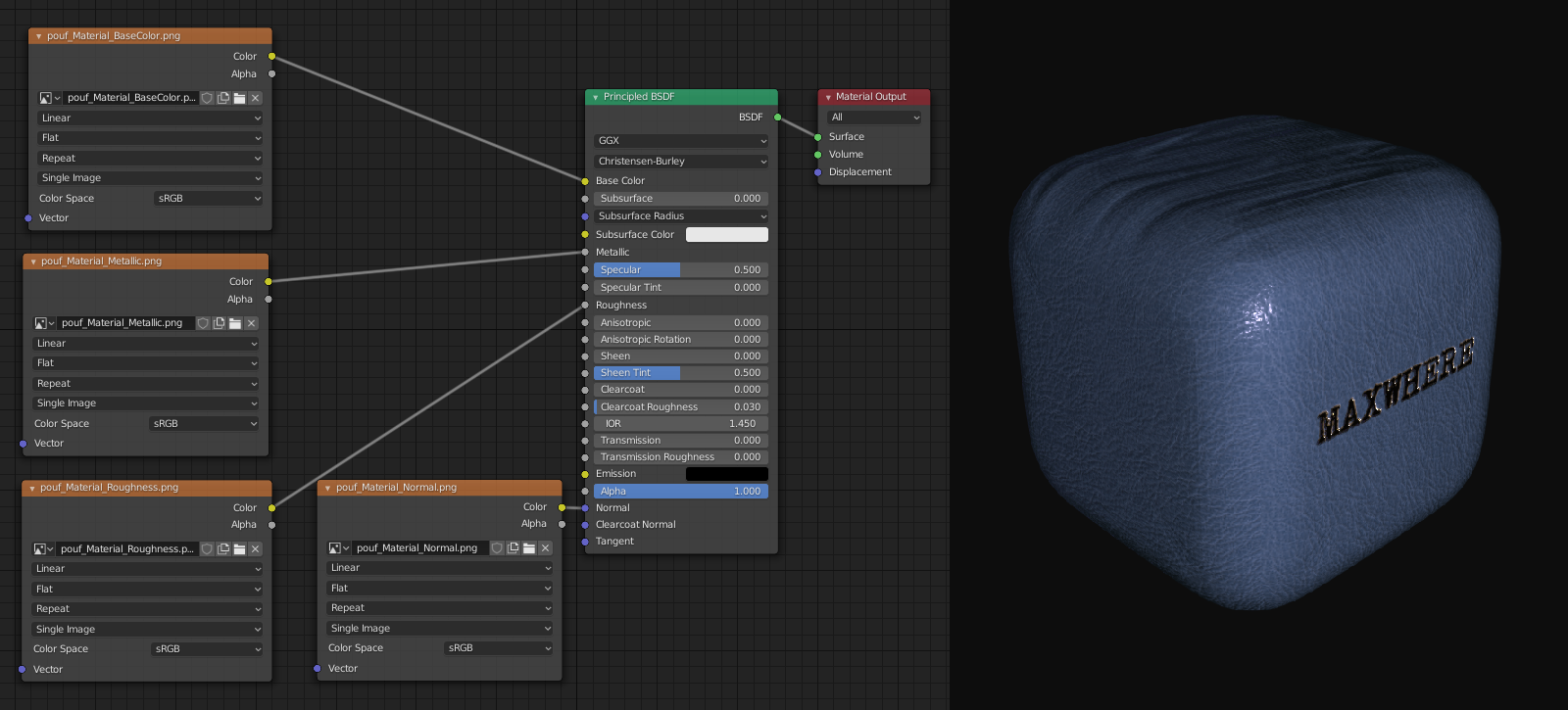This screenshot has height=710, width=1568.
Task: Open the Christensen-Burley subsurface method dropdown
Action: [x=681, y=162]
